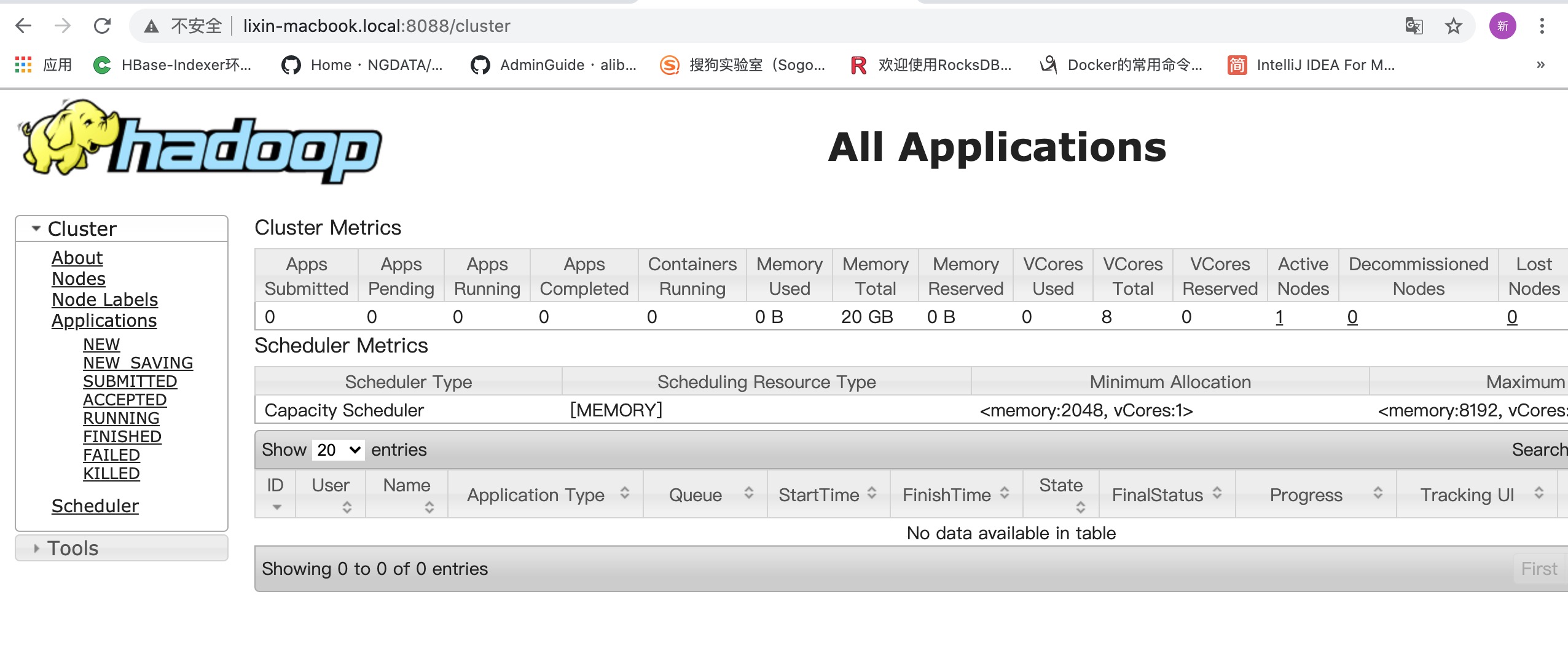Filter applications by KILLED state
This screenshot has width=1568, height=667.
point(112,474)
